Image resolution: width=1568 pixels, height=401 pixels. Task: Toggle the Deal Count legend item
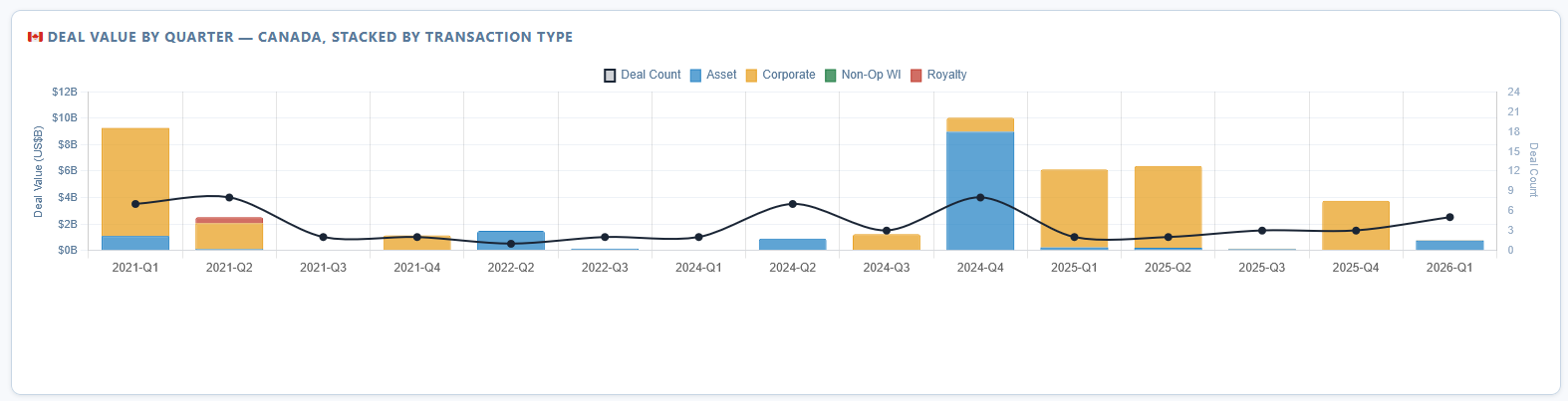[x=643, y=75]
